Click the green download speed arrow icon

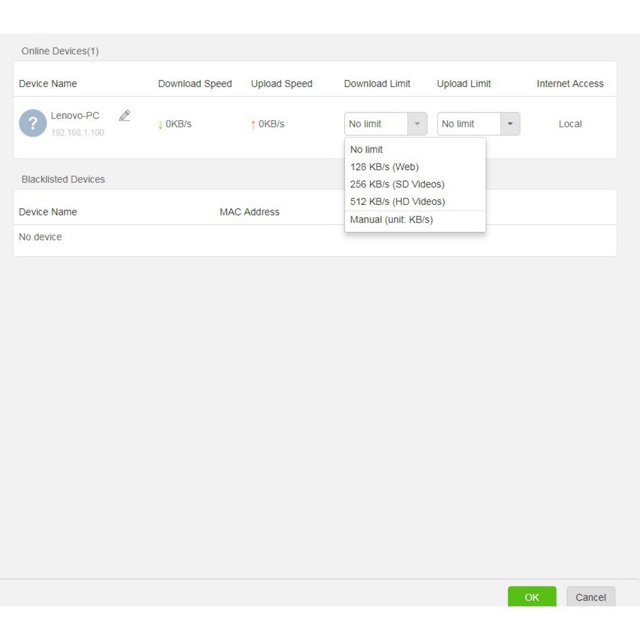tap(160, 124)
